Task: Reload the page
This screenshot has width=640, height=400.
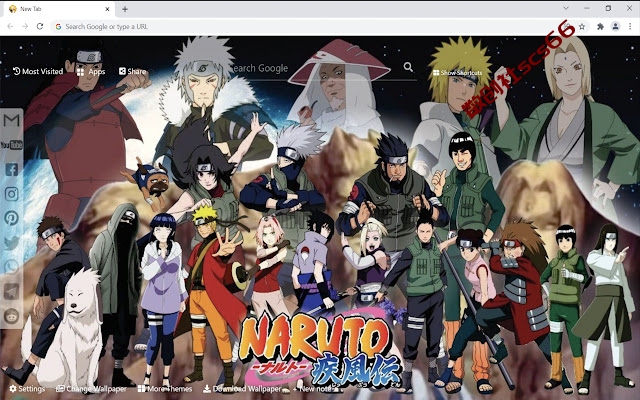Action: pyautogui.click(x=40, y=27)
